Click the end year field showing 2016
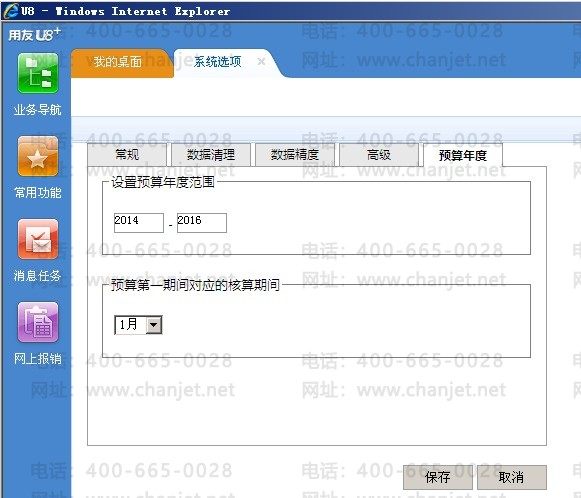 [x=202, y=223]
